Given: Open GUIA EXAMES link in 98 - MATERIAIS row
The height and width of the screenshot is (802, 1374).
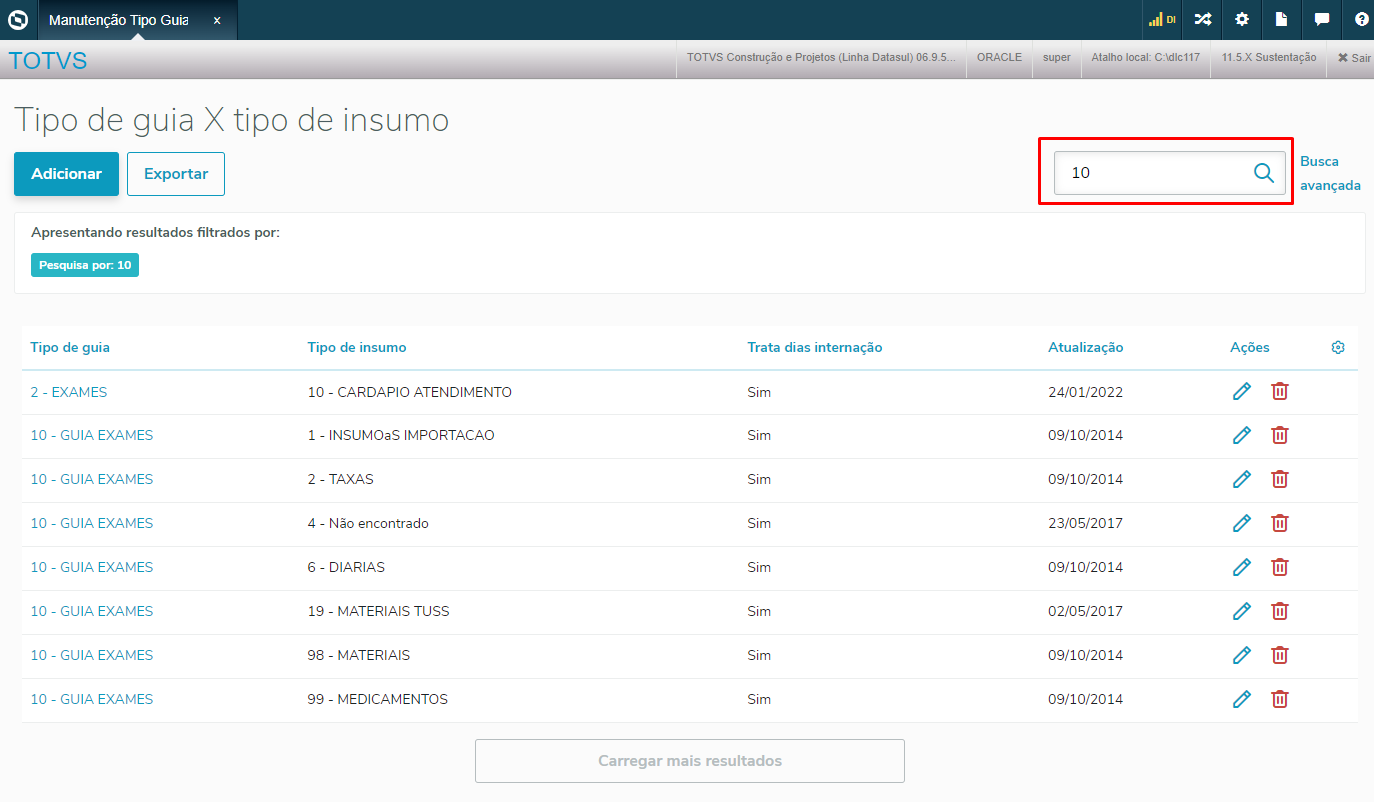Looking at the screenshot, I should tap(92, 655).
